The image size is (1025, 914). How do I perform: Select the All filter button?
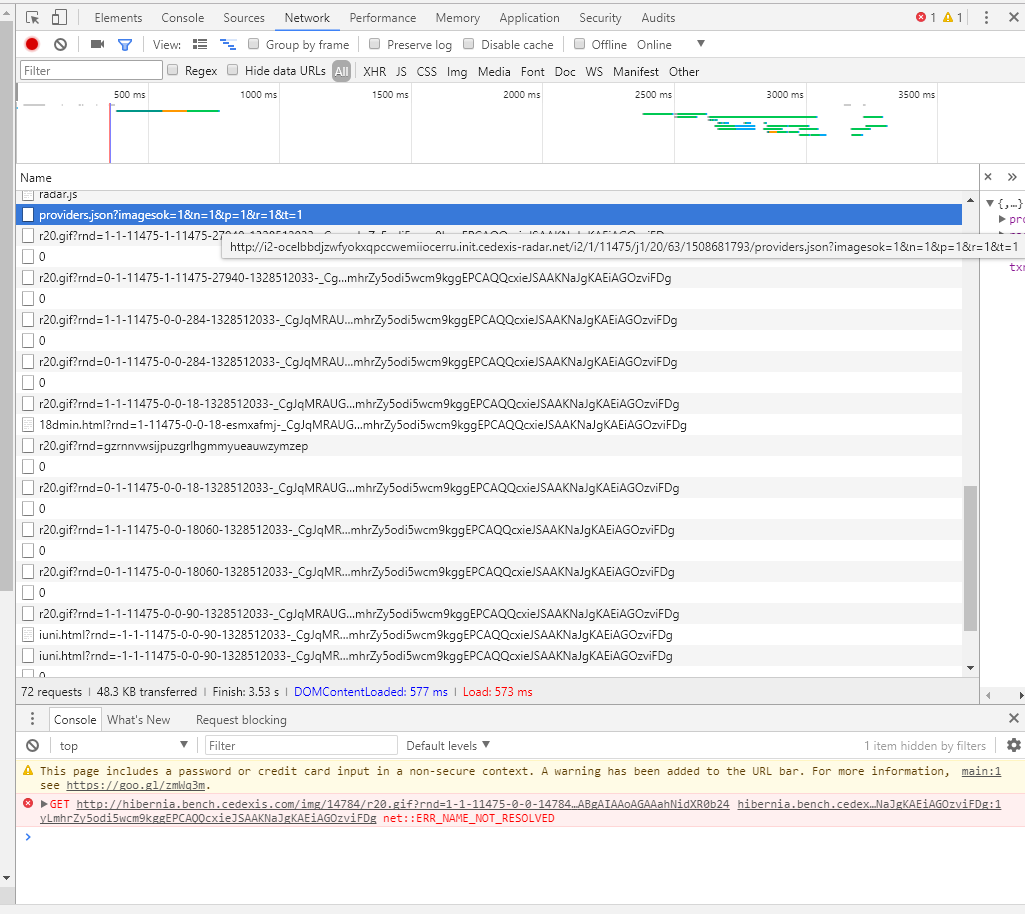pyautogui.click(x=341, y=71)
